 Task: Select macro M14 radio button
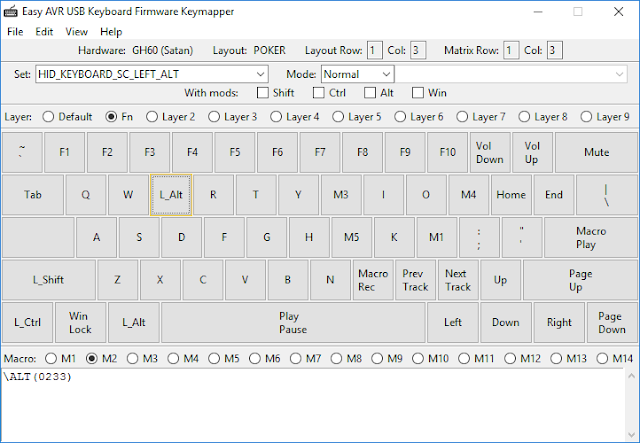pyautogui.click(x=602, y=358)
